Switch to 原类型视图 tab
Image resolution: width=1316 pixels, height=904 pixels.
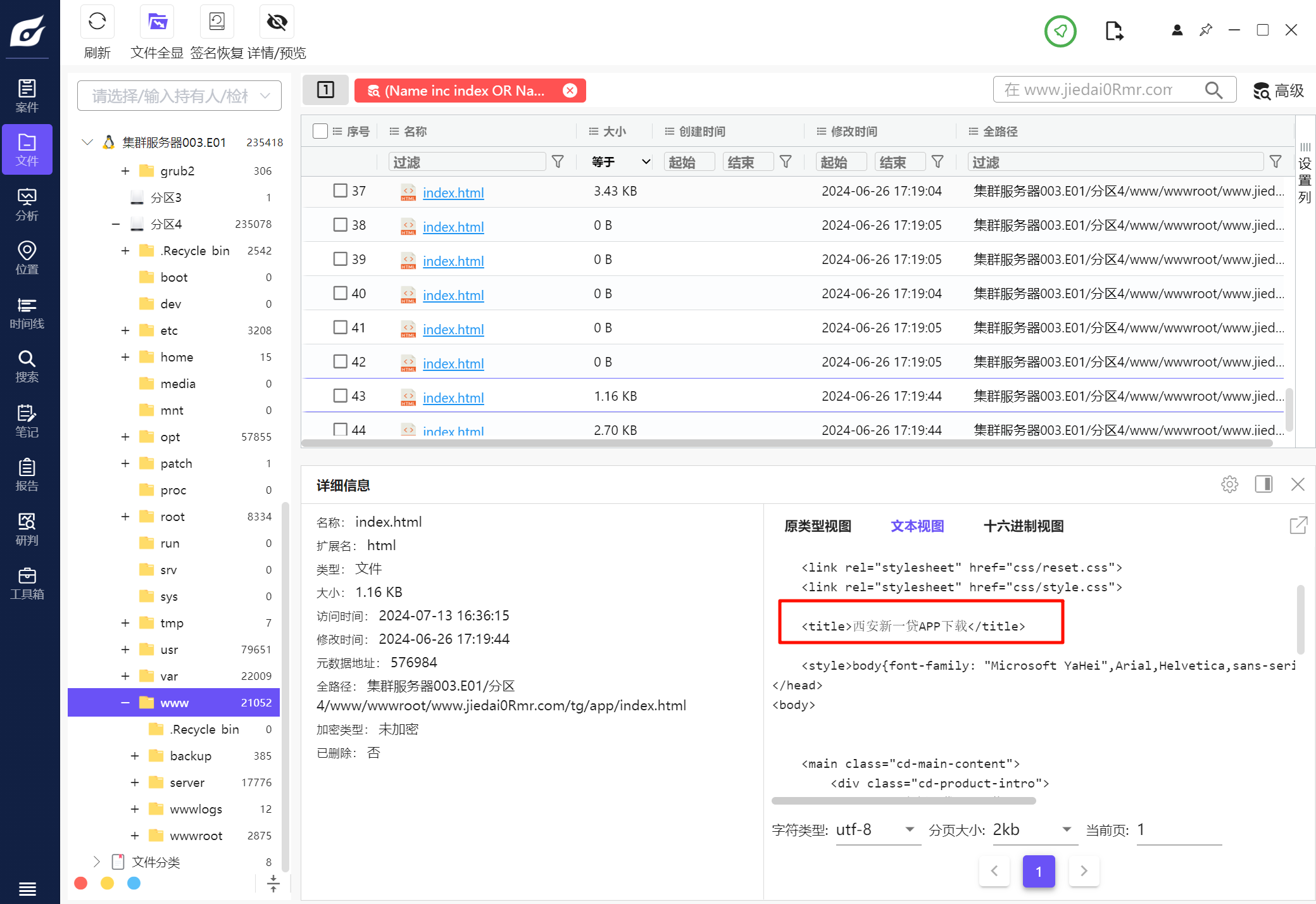[817, 526]
